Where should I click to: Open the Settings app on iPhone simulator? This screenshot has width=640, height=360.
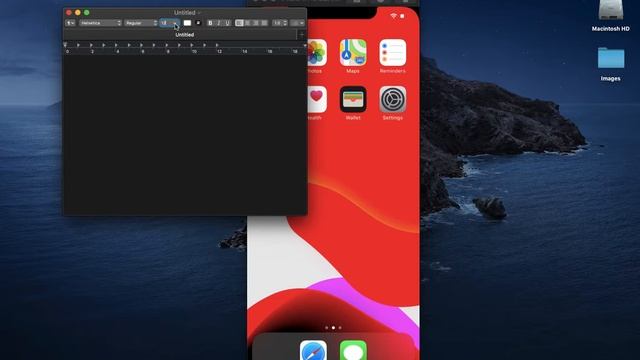point(393,99)
